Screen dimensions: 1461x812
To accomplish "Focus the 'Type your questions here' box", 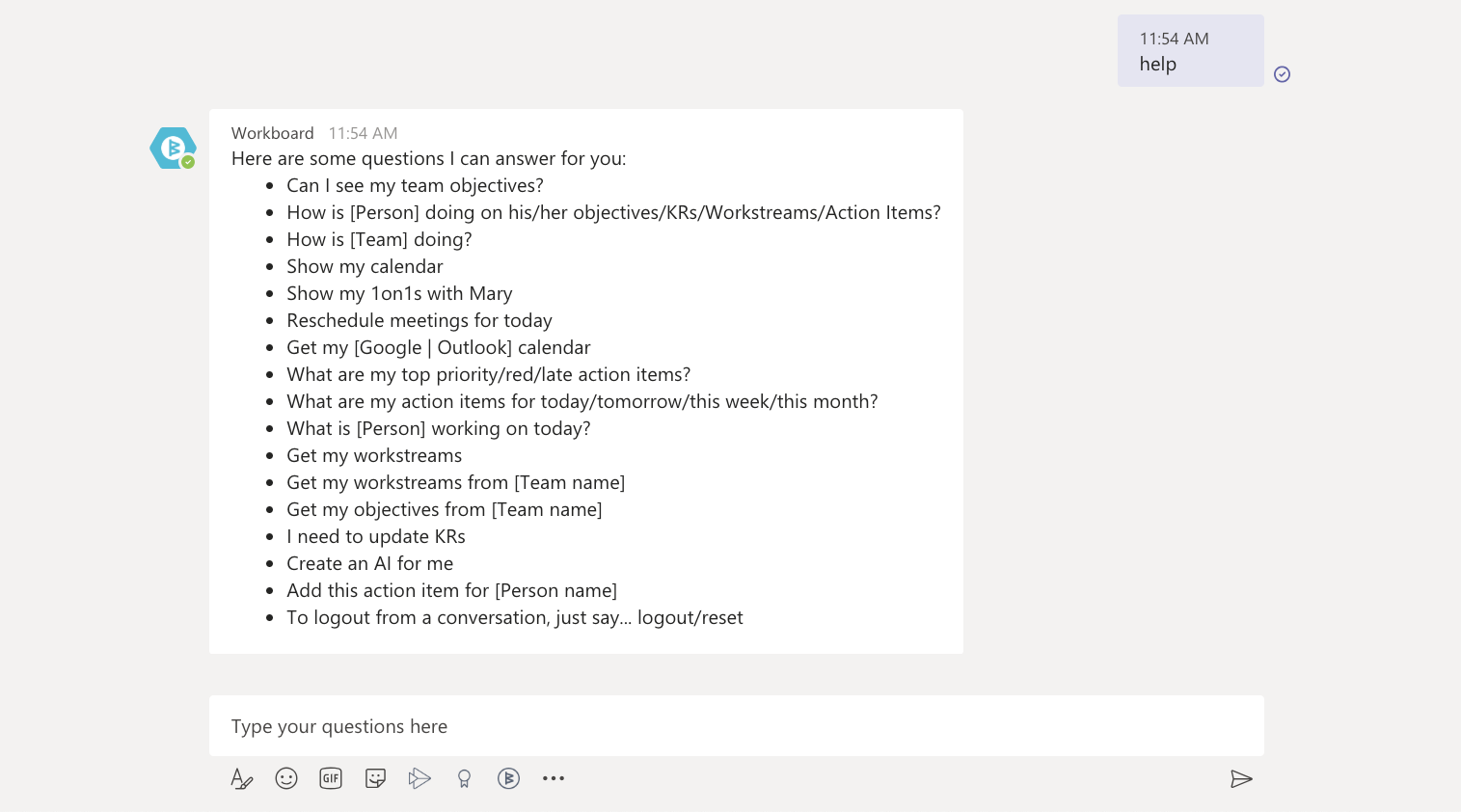I will 737,726.
